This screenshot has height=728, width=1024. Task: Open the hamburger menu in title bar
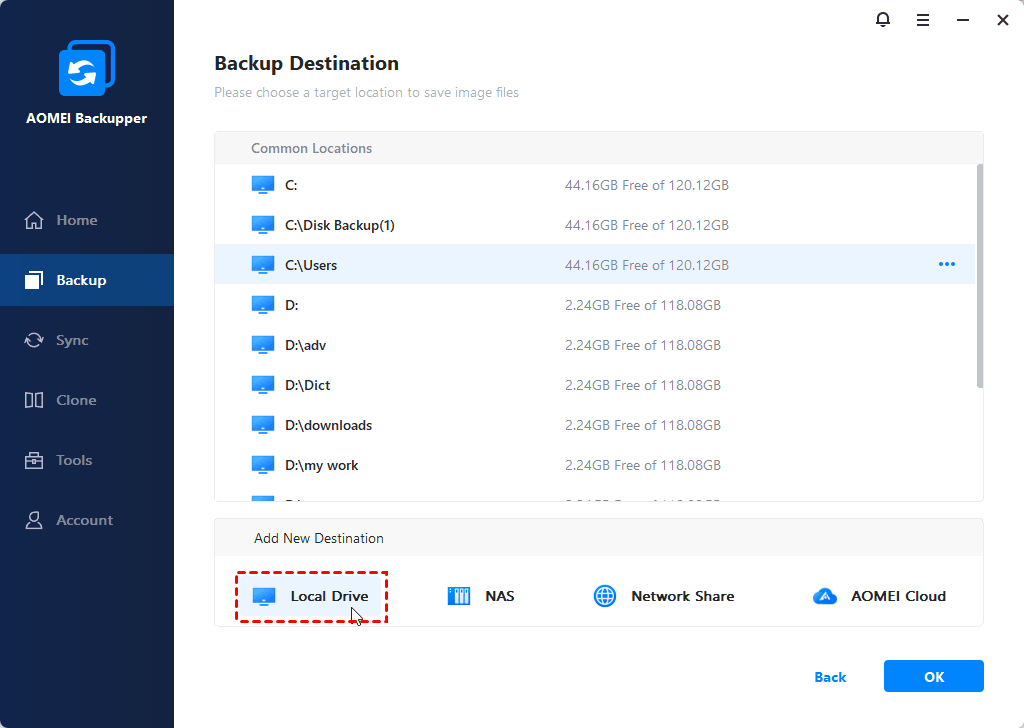(923, 20)
